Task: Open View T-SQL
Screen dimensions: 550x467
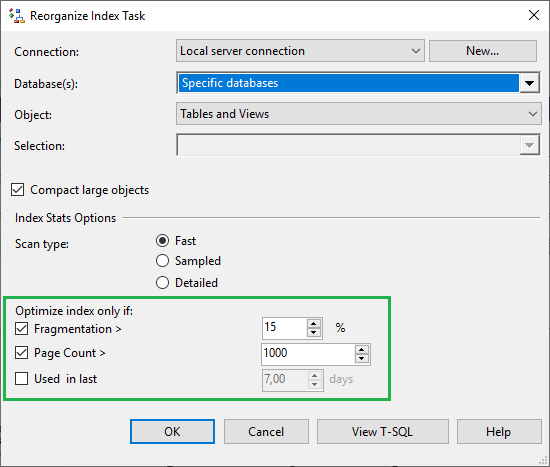Action: coord(383,432)
